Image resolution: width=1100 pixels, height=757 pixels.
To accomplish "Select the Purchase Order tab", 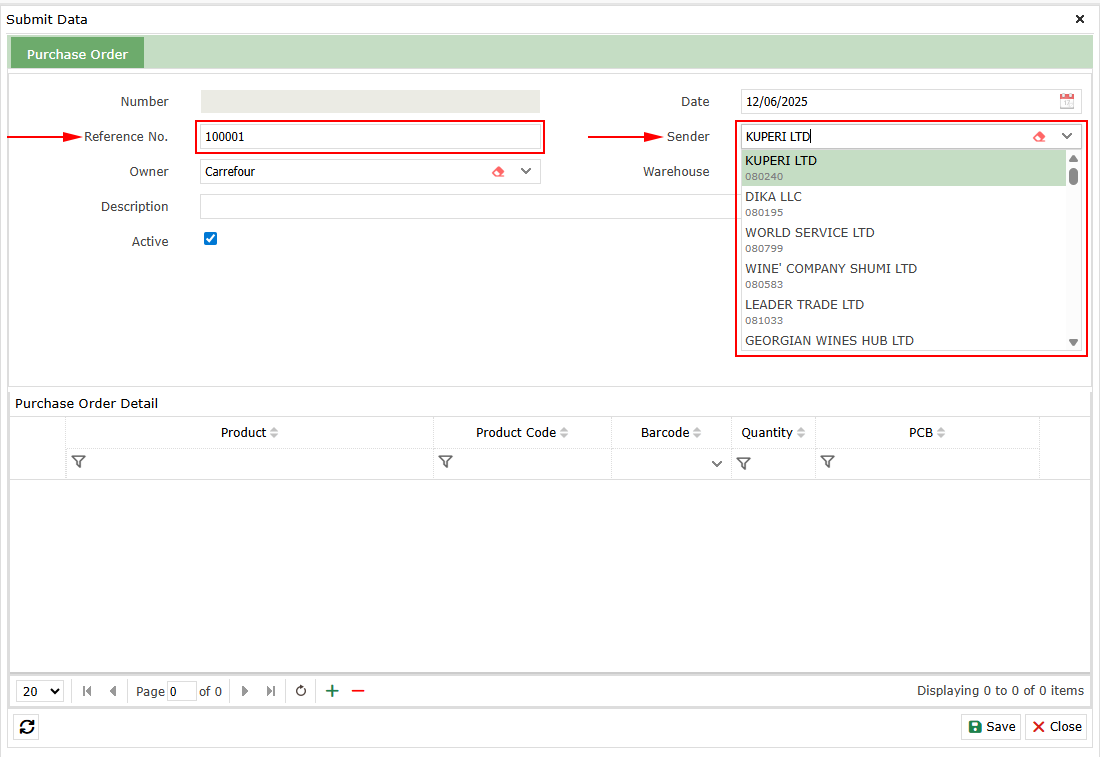I will pos(77,54).
